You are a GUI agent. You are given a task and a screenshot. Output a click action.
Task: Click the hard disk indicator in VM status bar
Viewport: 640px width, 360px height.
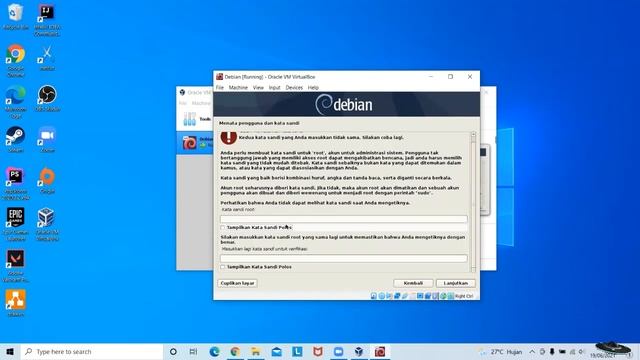tap(373, 296)
